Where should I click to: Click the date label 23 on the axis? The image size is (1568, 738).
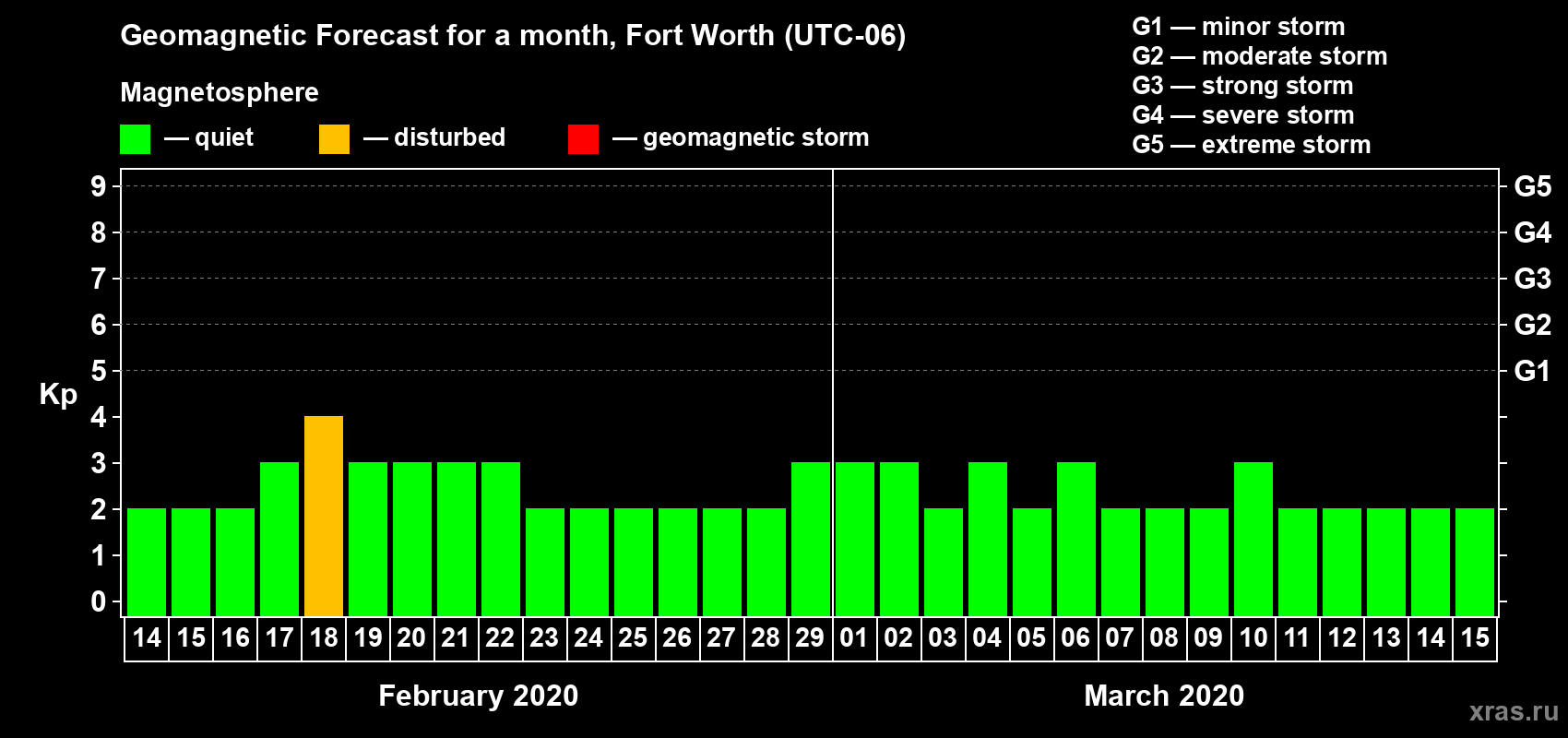point(544,637)
